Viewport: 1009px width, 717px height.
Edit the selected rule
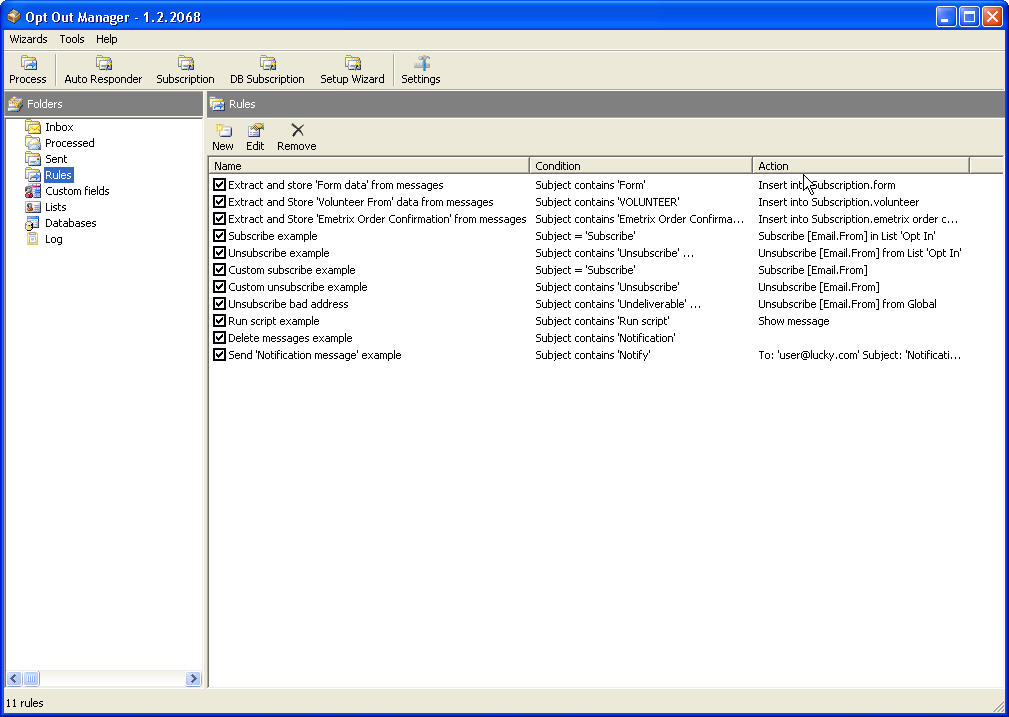click(x=255, y=137)
